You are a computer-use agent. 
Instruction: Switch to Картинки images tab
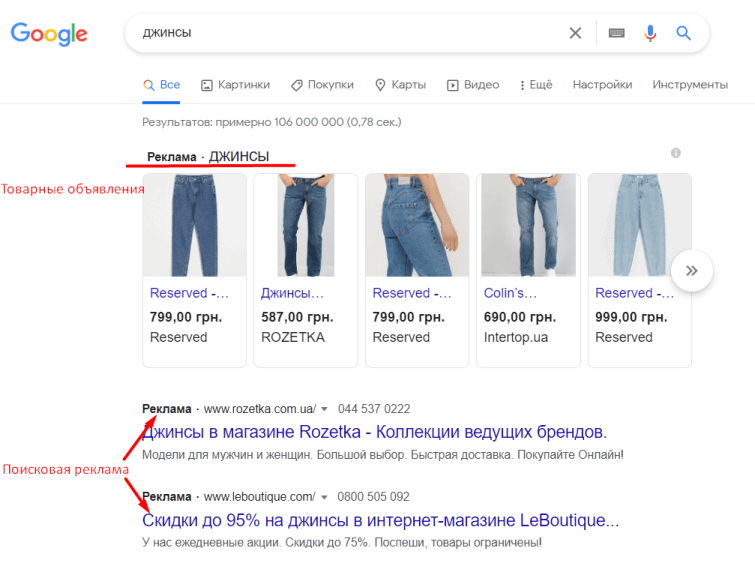click(235, 85)
